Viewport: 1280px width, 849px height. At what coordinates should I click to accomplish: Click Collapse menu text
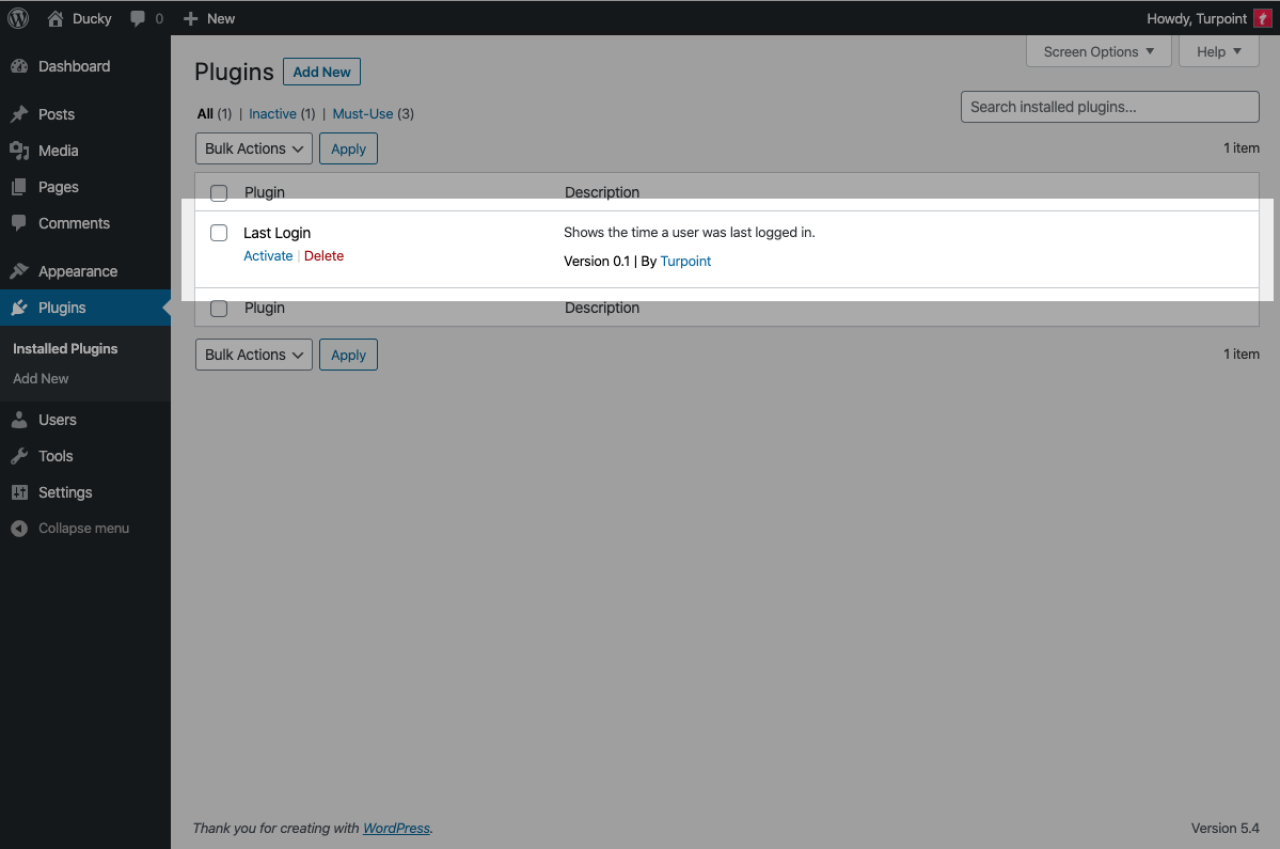84,528
